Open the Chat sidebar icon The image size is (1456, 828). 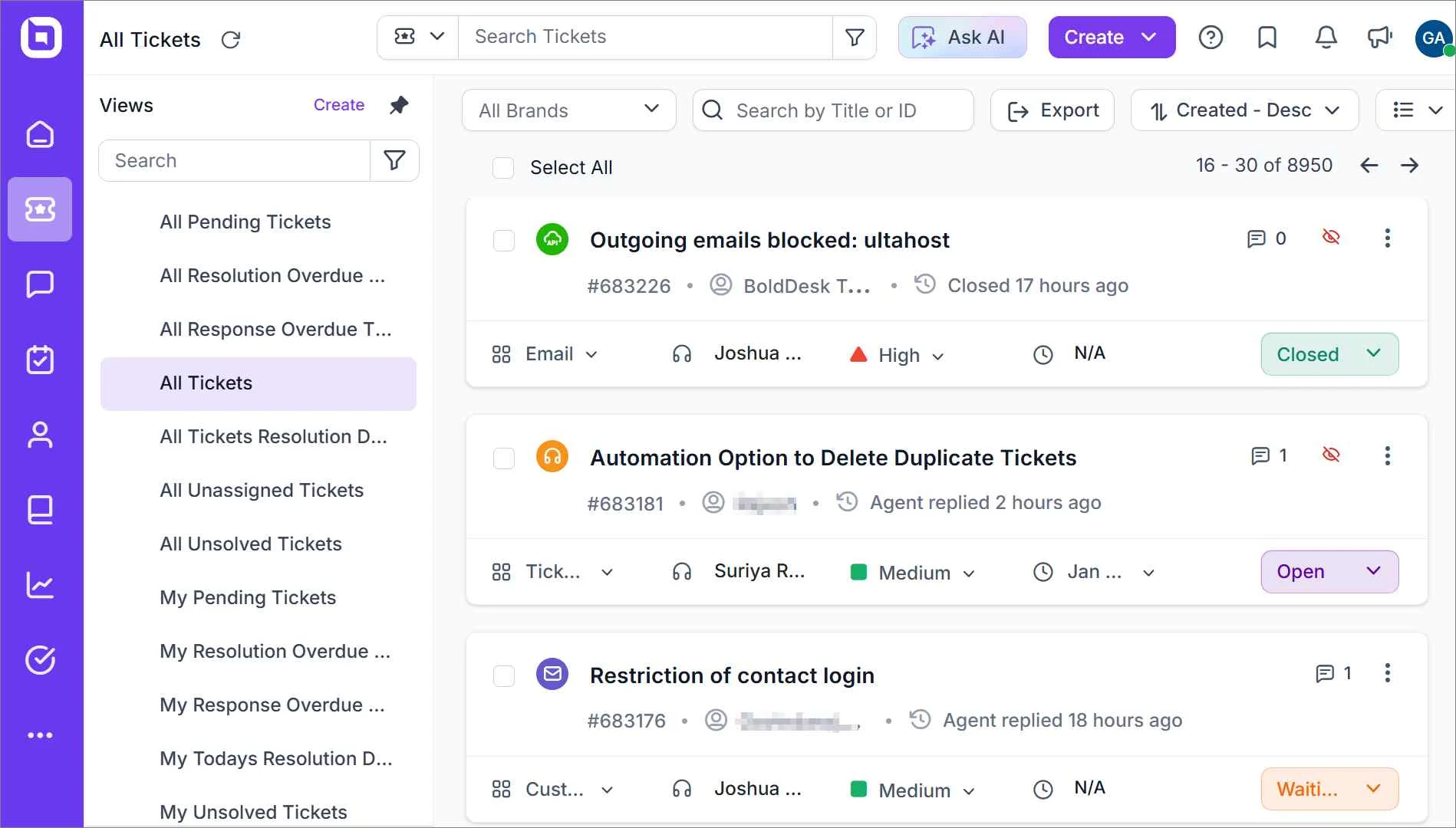[x=41, y=284]
